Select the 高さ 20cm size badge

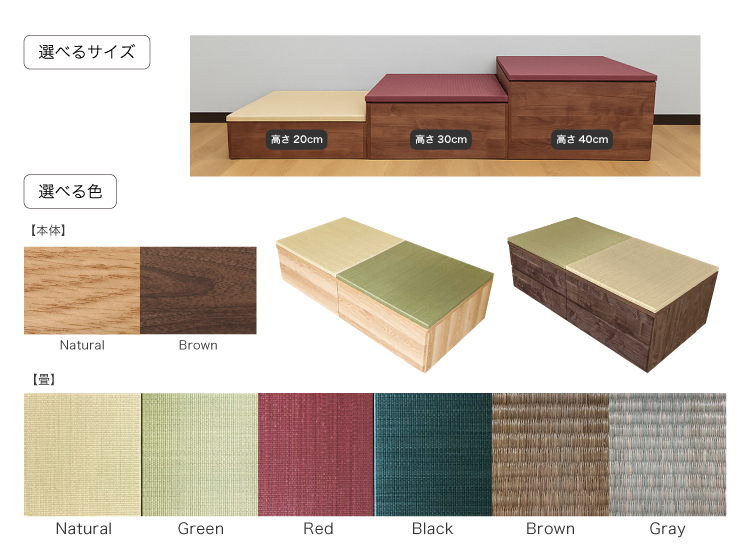coord(297,140)
